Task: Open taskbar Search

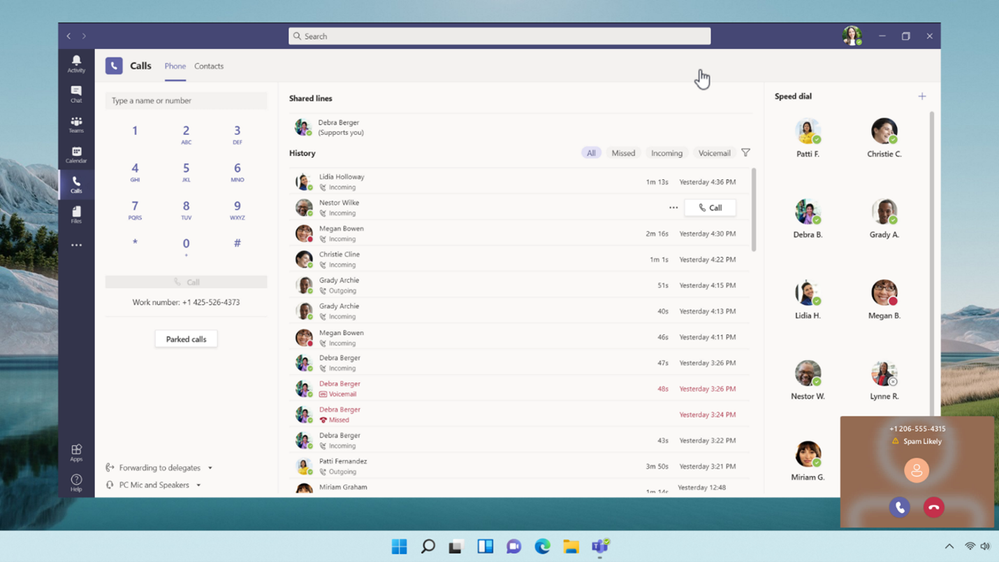Action: pyautogui.click(x=428, y=546)
